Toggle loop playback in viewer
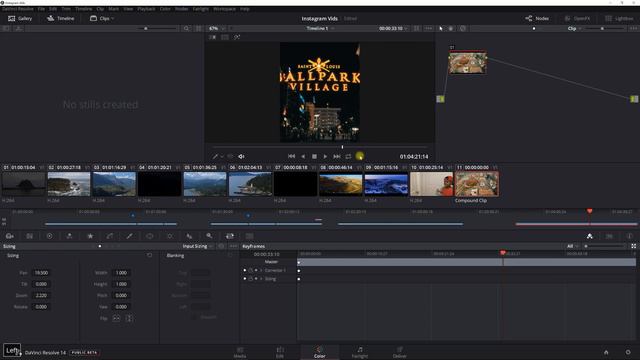Viewport: 640px width, 360px height. tap(348, 156)
